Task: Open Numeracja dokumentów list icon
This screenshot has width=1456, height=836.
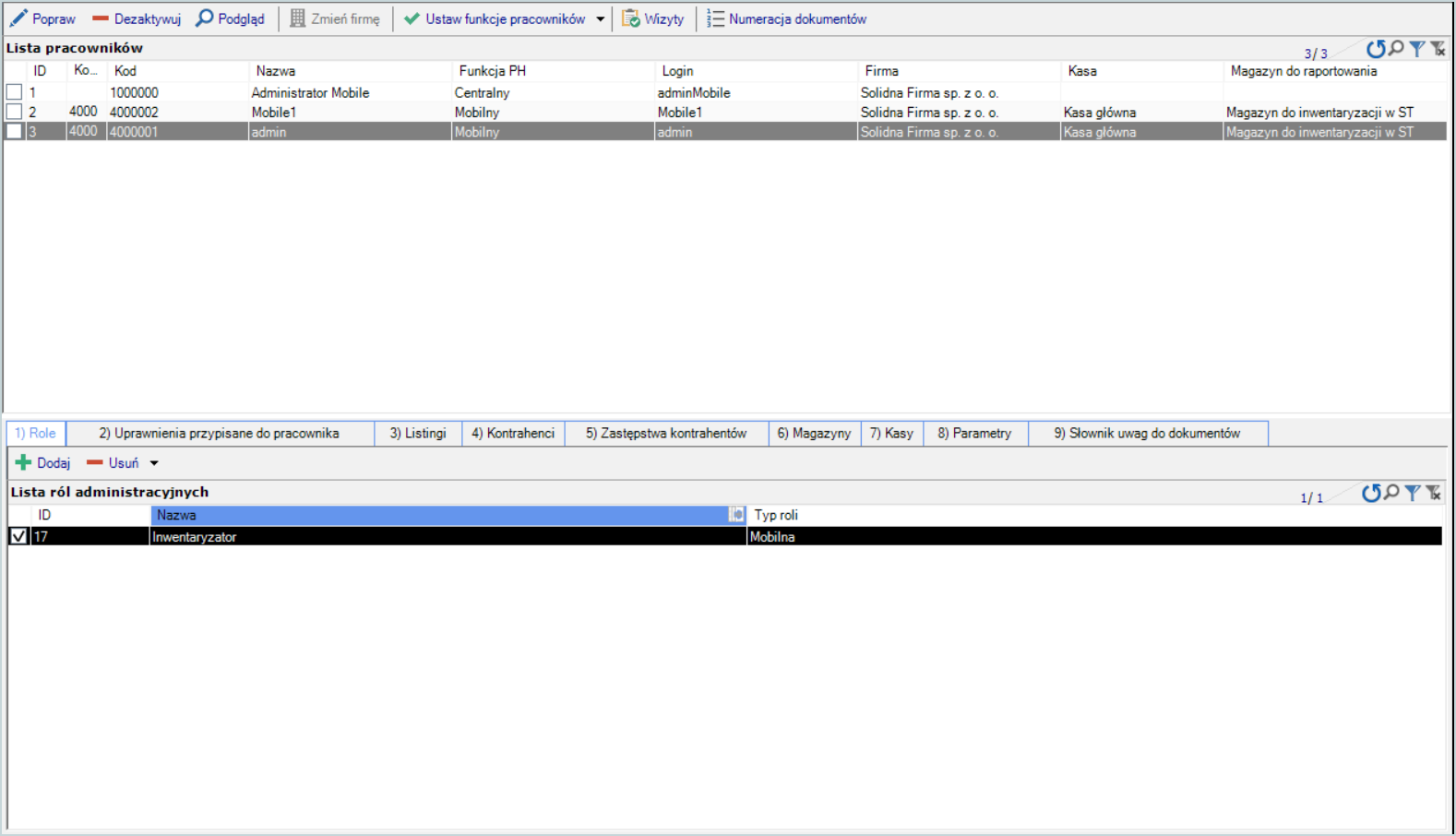Action: [x=715, y=18]
